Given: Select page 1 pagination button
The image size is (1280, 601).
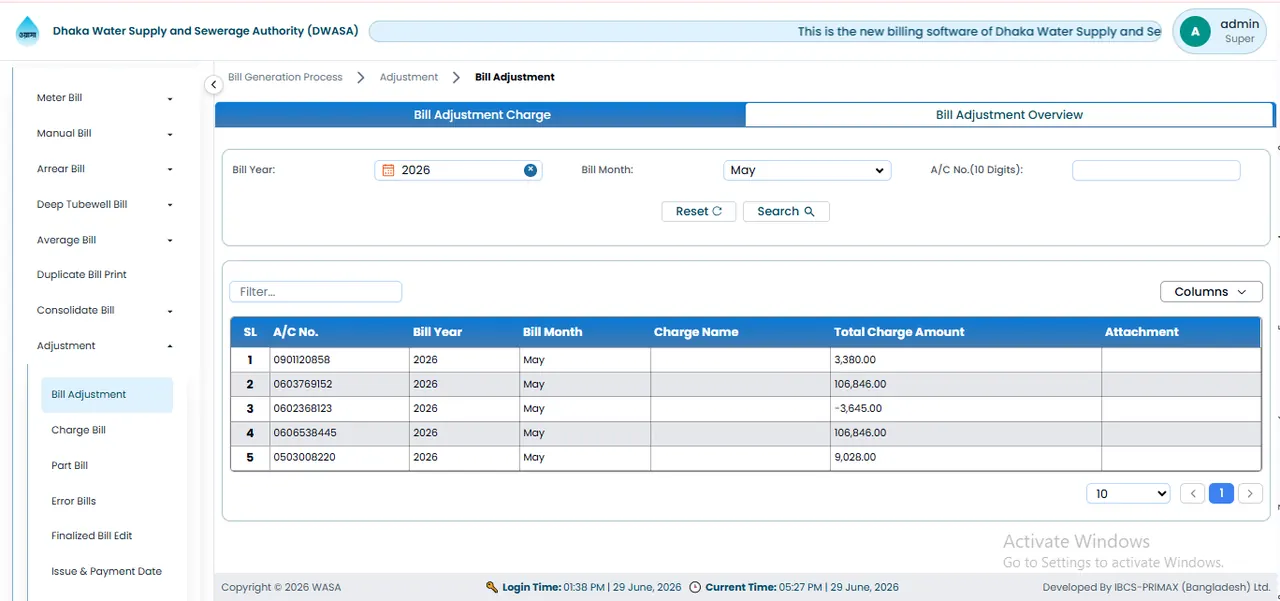Looking at the screenshot, I should click(x=1221, y=493).
